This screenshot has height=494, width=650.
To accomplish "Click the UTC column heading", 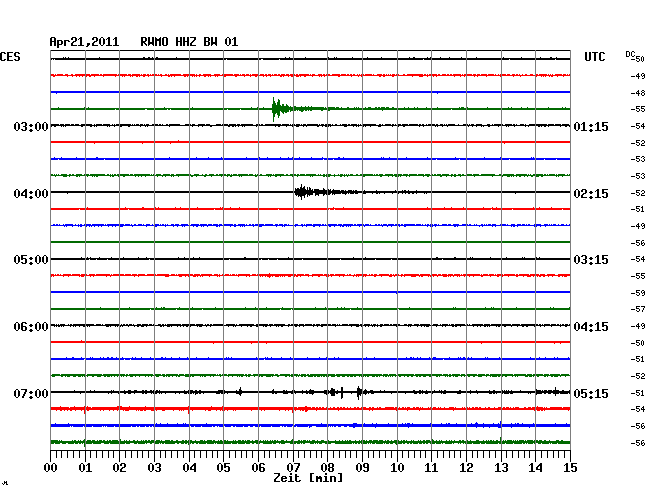I will tap(594, 57).
